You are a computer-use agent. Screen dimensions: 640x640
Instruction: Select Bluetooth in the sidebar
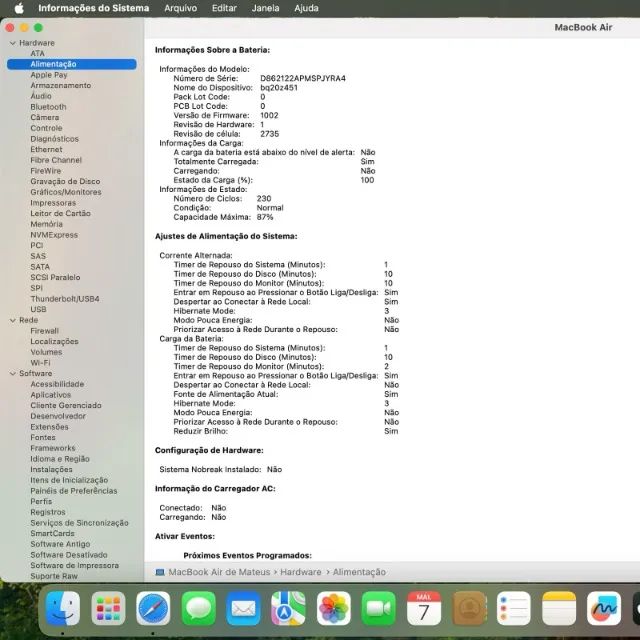(48, 107)
